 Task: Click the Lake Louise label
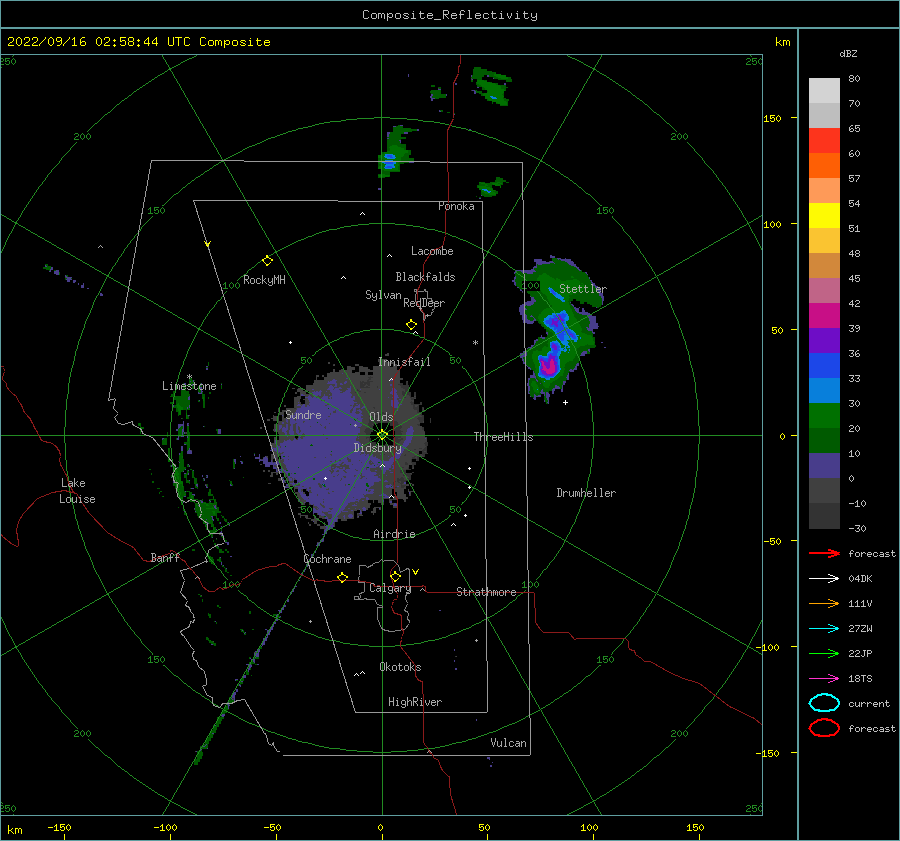[x=77, y=491]
